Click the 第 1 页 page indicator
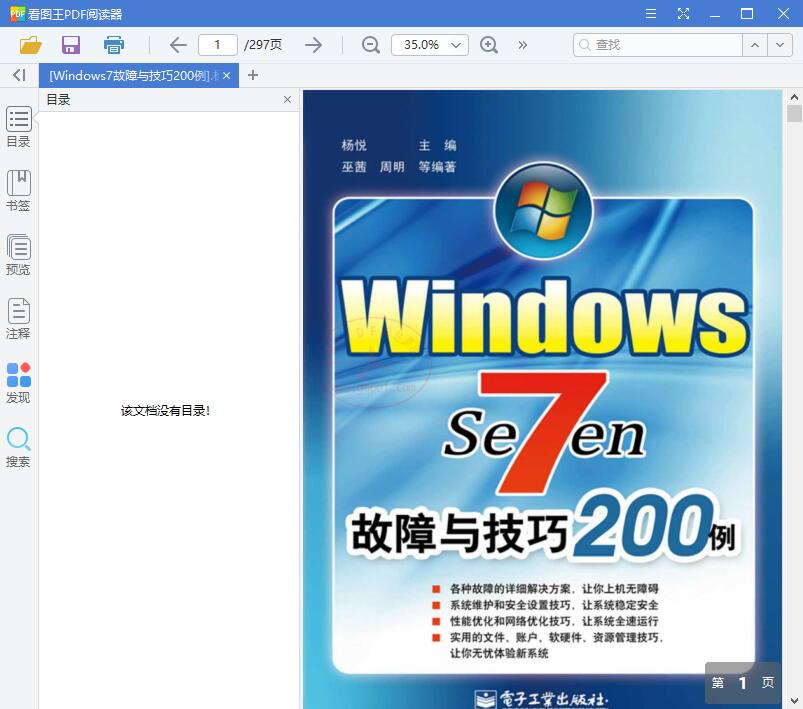The height and width of the screenshot is (709, 803). (743, 682)
